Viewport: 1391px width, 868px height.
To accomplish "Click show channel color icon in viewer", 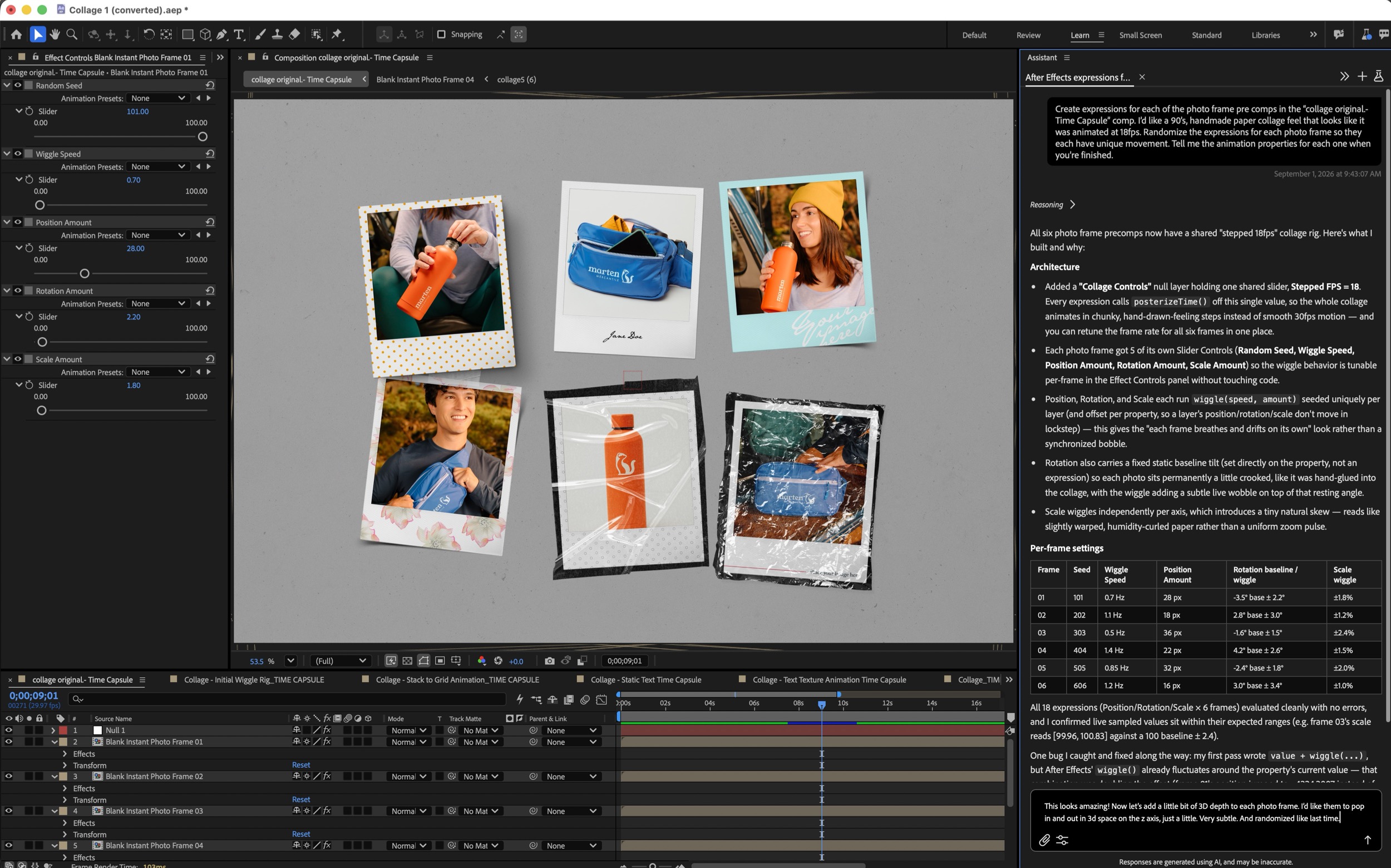I will (x=482, y=661).
